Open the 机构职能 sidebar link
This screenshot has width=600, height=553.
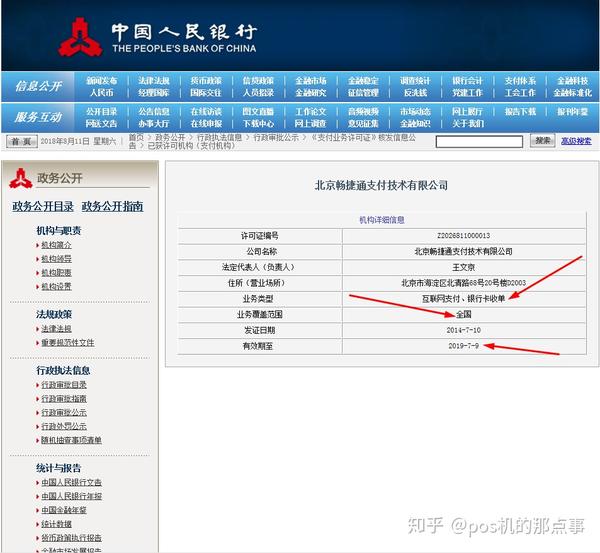pos(56,272)
